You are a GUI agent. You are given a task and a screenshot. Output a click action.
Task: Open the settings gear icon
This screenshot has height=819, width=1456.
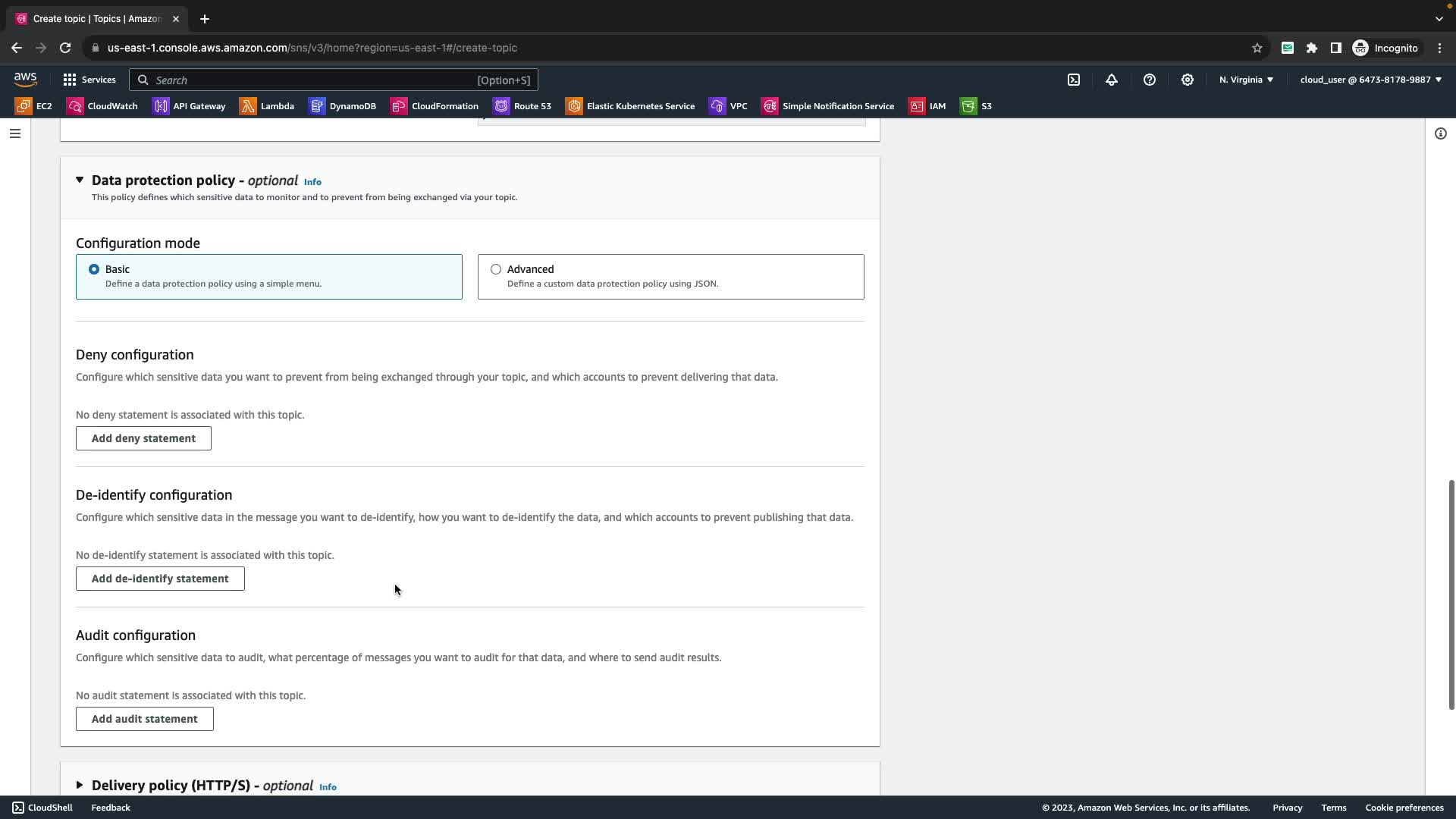pos(1188,80)
